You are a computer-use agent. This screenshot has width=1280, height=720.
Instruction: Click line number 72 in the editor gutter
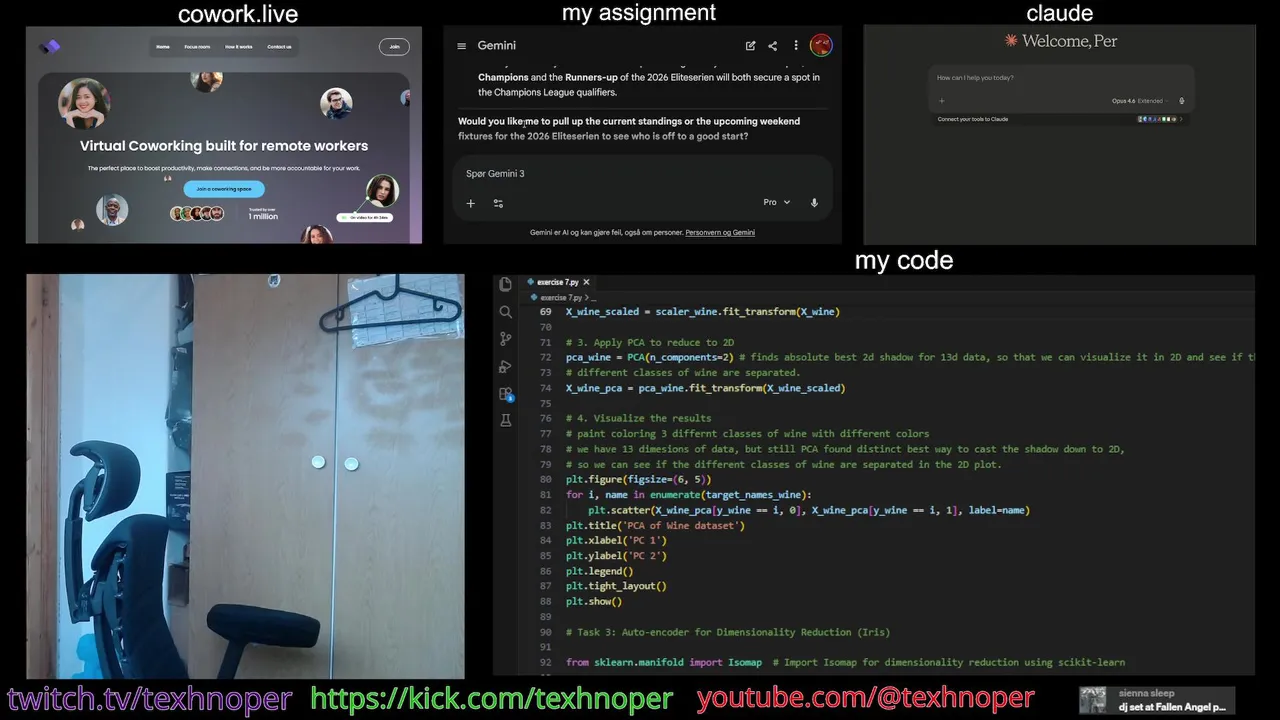click(x=545, y=357)
